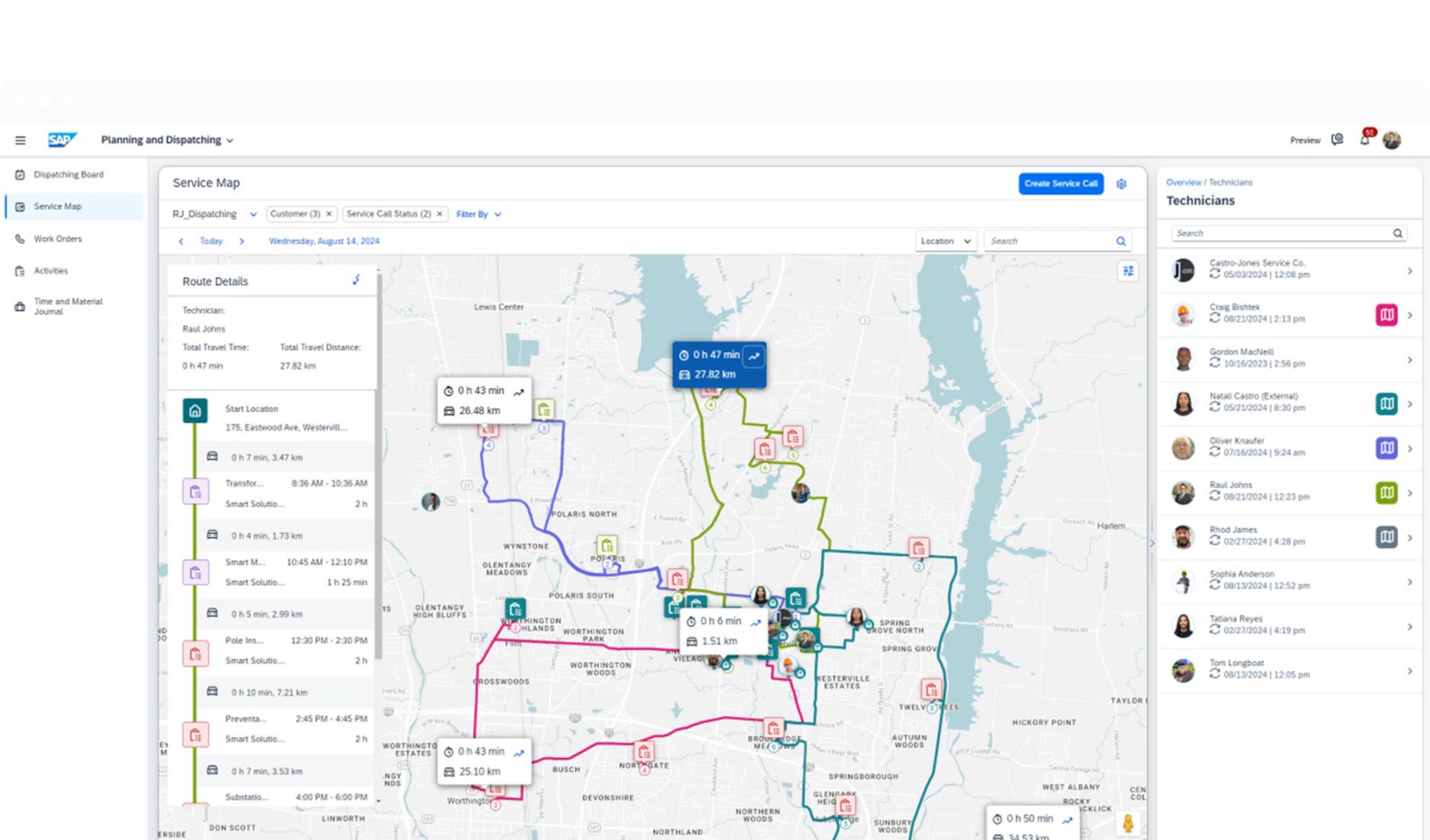Open the hamburger navigation menu
The width and height of the screenshot is (1430, 840).
coord(21,141)
